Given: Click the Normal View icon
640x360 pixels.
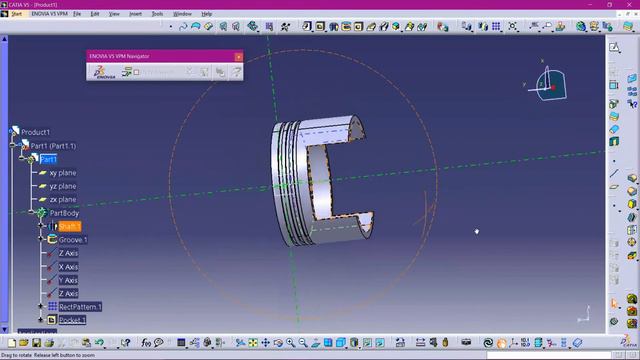Looking at the screenshot, I should 316,343.
